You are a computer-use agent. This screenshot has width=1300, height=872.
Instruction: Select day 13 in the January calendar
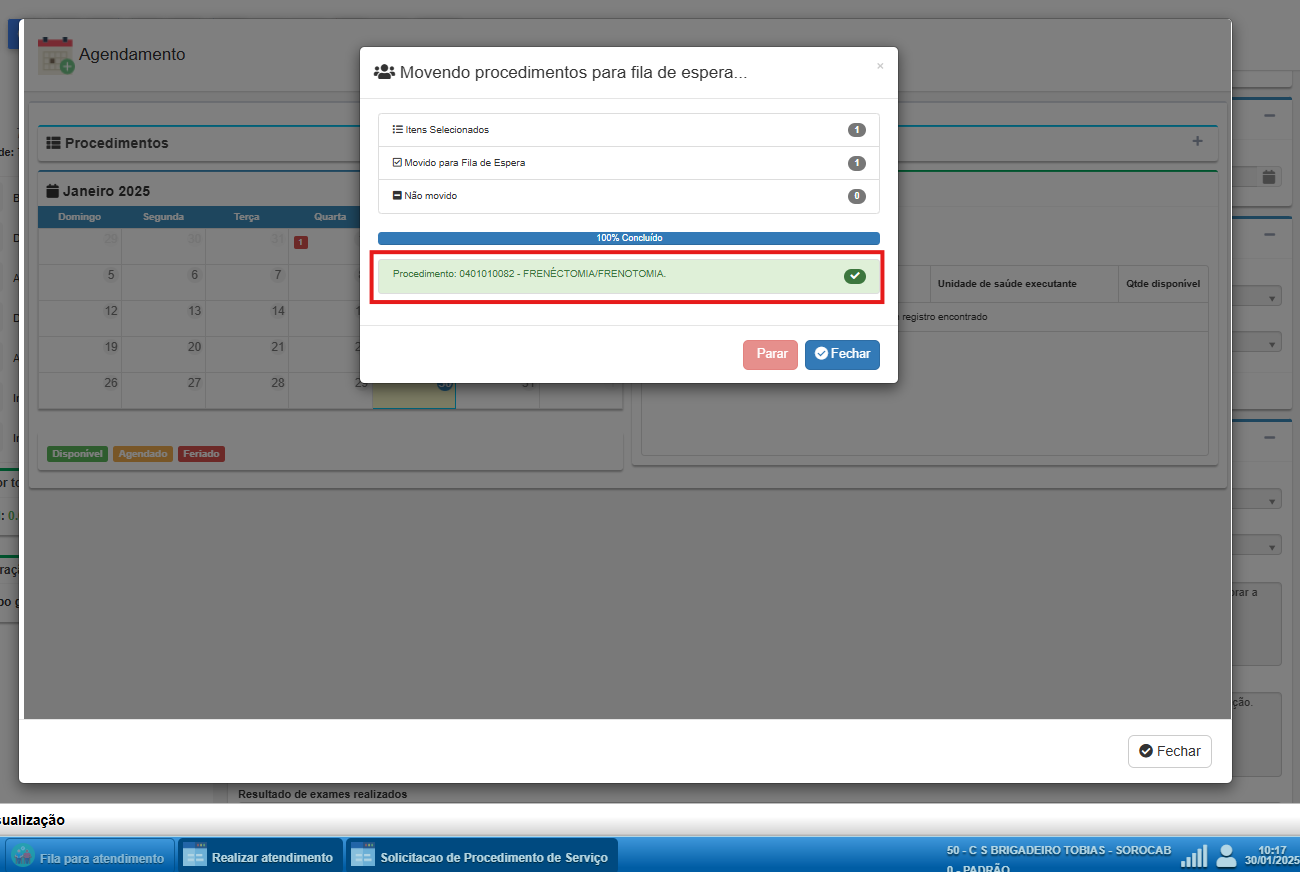point(194,311)
